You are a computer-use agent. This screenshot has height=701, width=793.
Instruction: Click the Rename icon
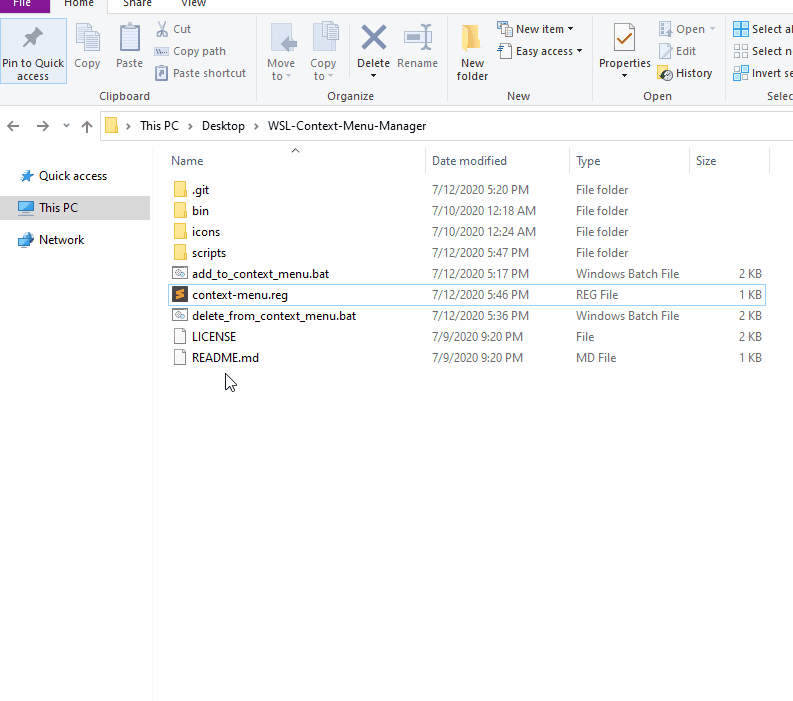click(418, 38)
